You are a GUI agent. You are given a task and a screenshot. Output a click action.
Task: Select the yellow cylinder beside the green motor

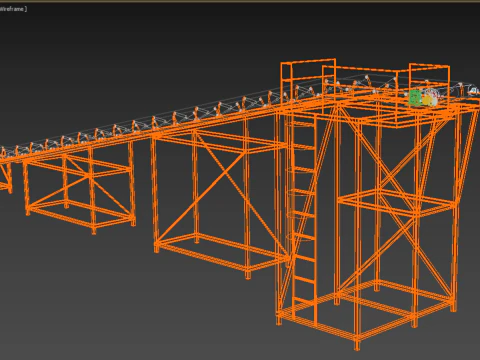(x=427, y=100)
